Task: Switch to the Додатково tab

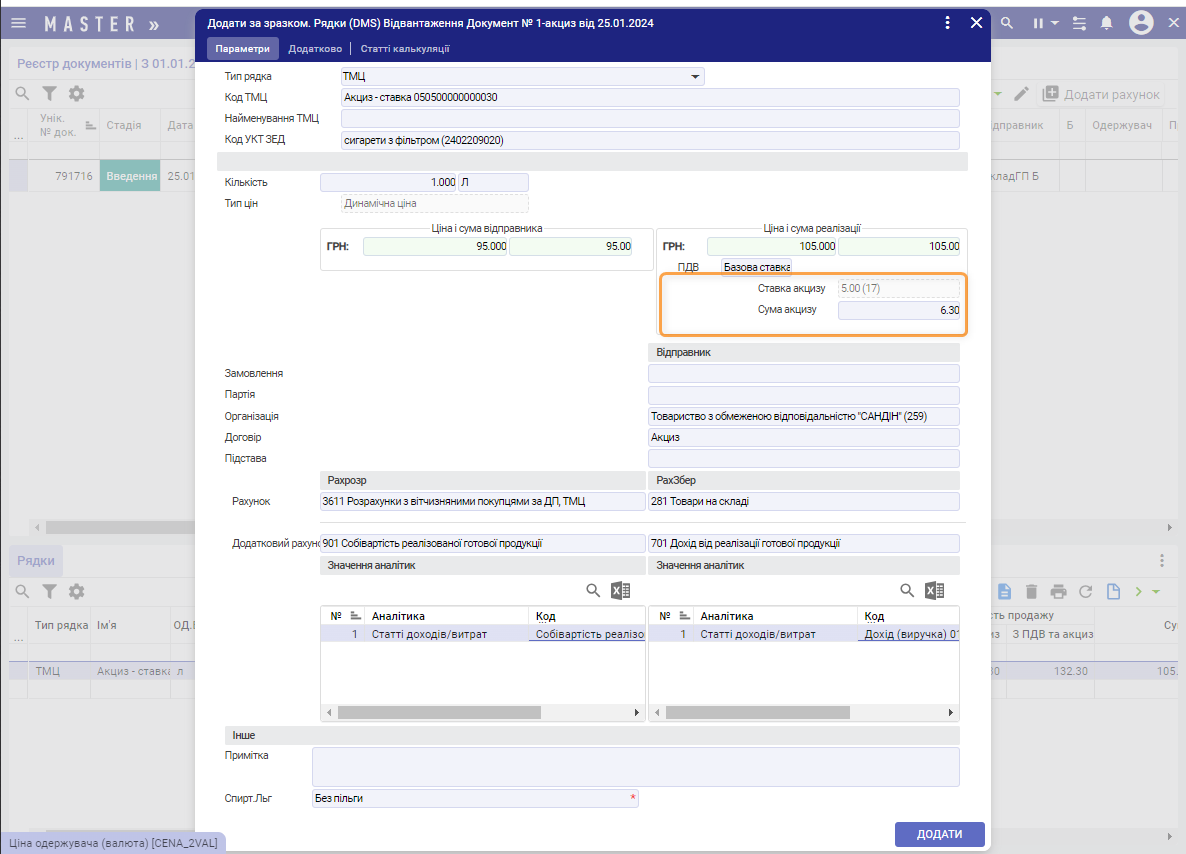Action: click(315, 48)
